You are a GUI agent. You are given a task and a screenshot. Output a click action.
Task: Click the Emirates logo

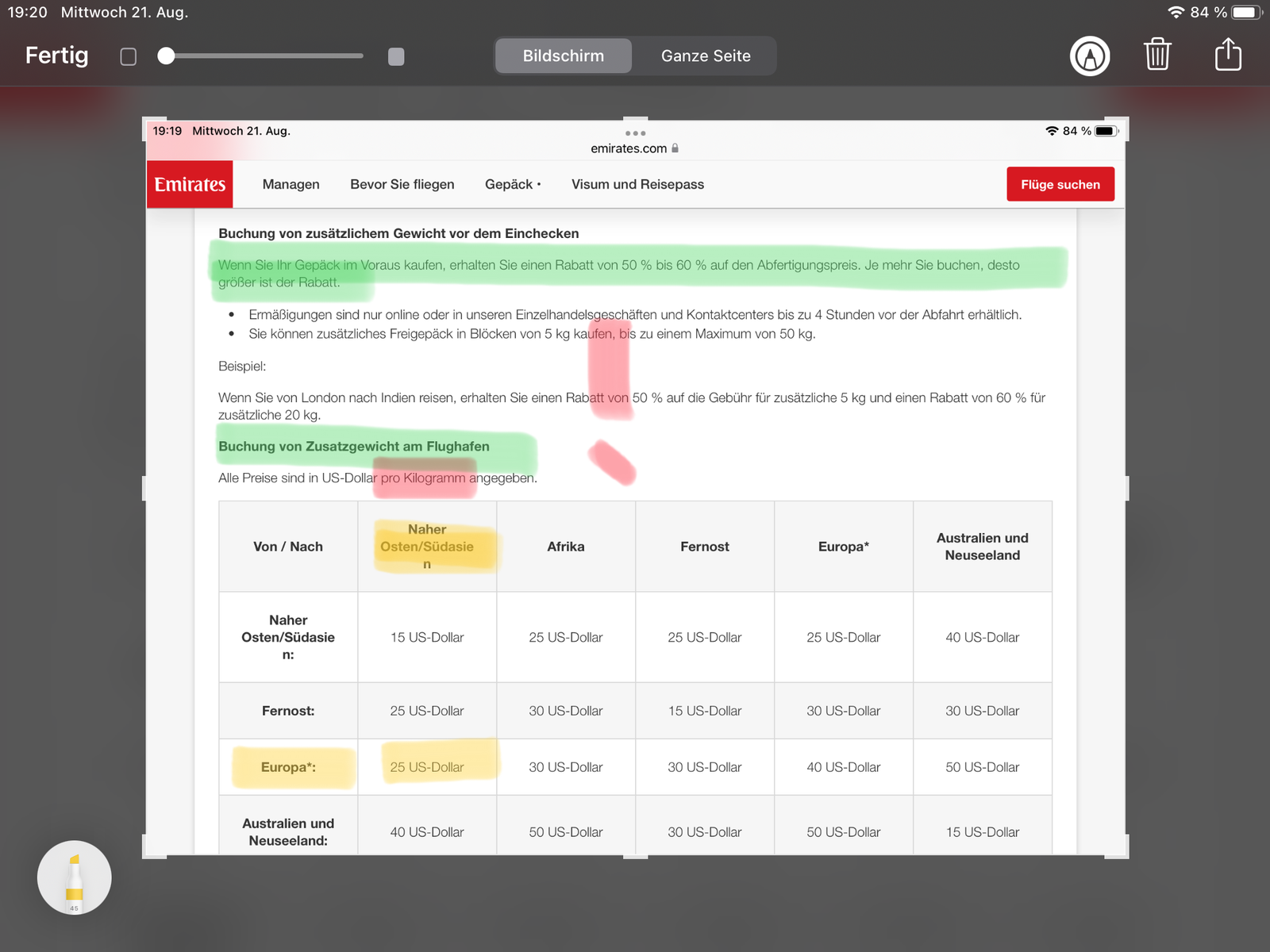click(190, 184)
